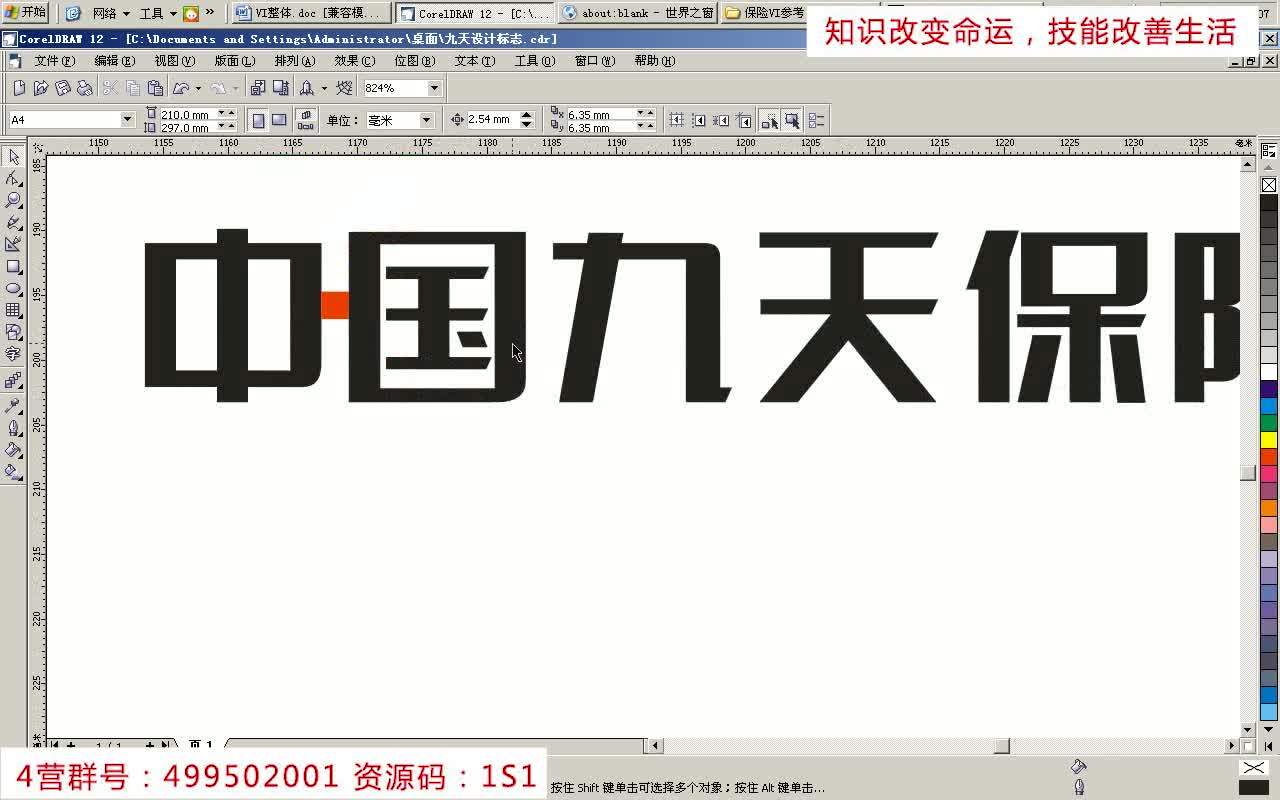Toggle landscape page orientation
Screen dimensions: 1280x800
(x=278, y=119)
